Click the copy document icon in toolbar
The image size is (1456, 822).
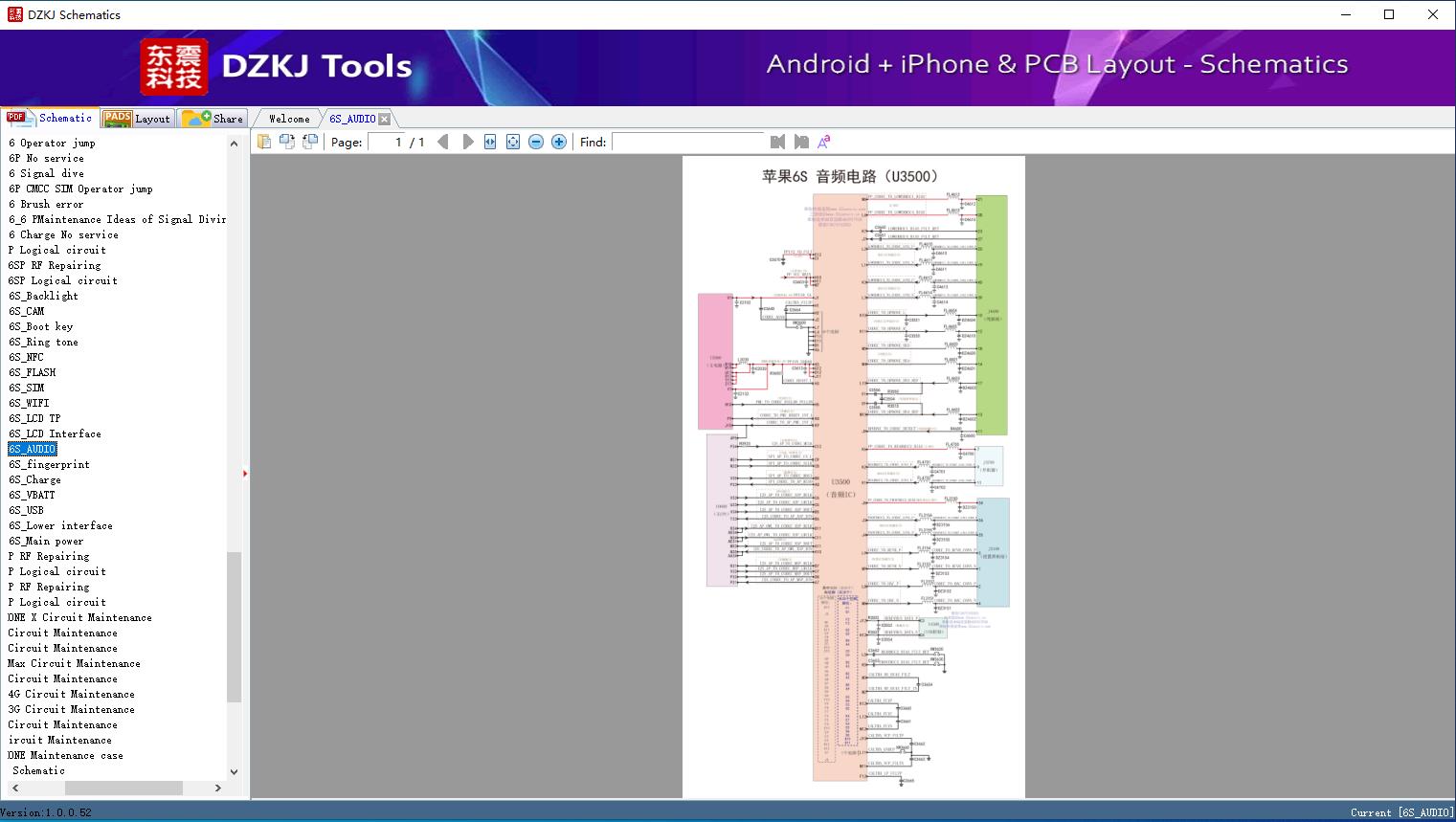[x=264, y=142]
